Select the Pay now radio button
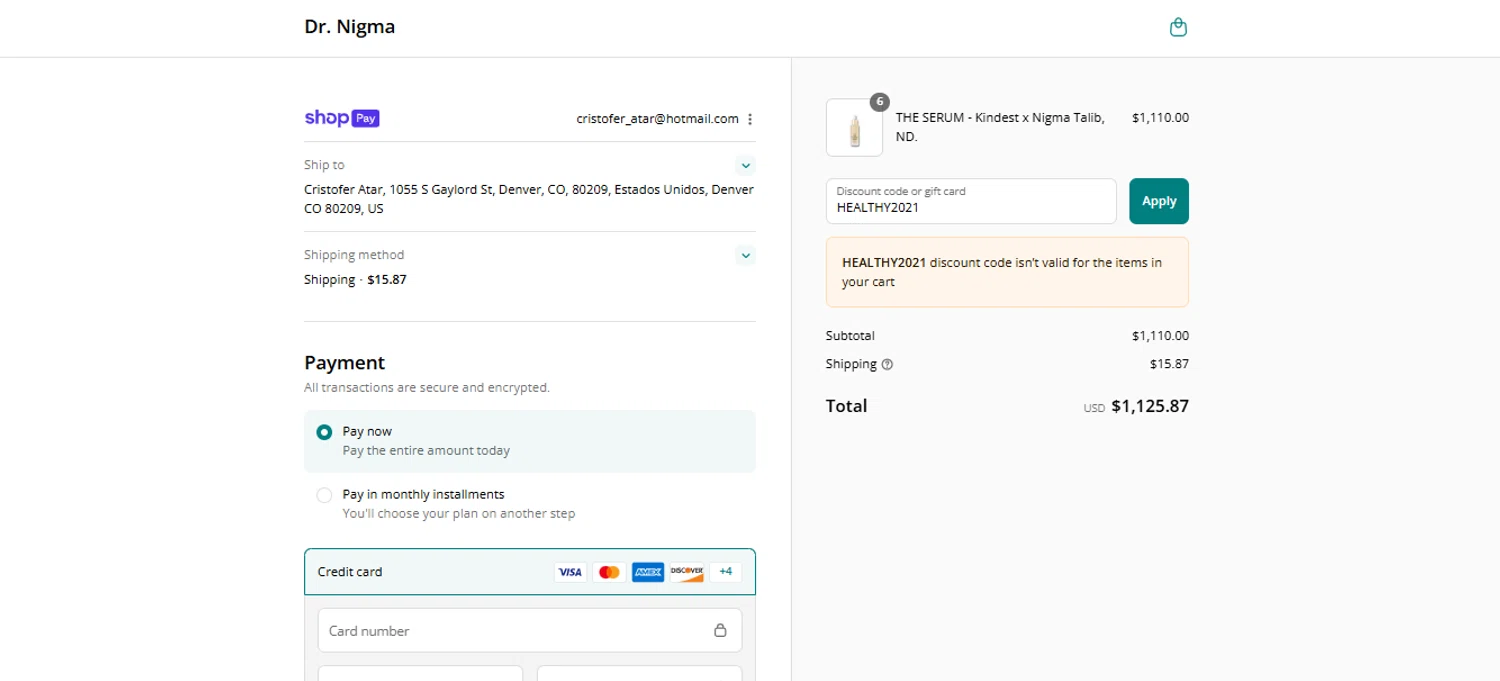This screenshot has width=1500, height=681. (x=324, y=432)
